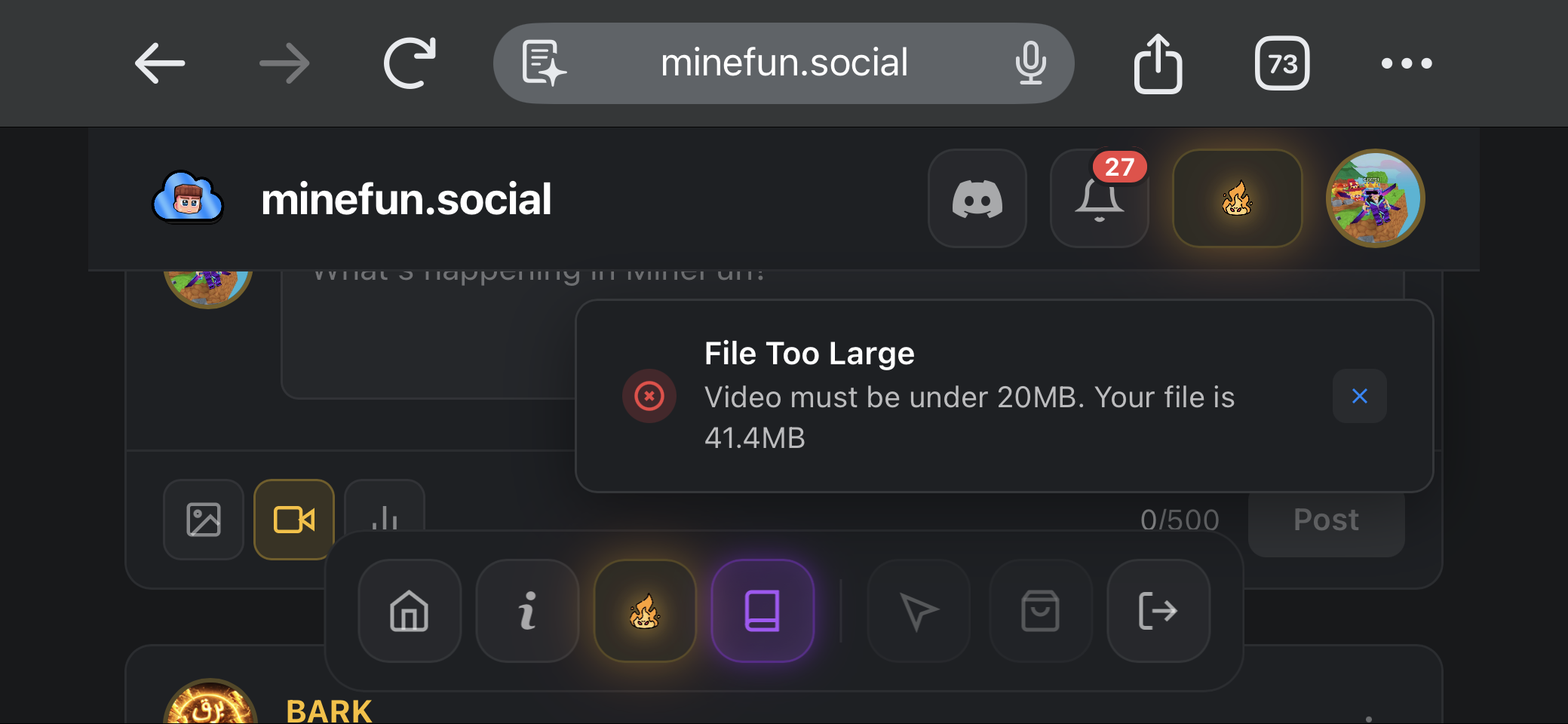Open the info tab in dock
The width and height of the screenshot is (1568, 724).
pyautogui.click(x=527, y=611)
